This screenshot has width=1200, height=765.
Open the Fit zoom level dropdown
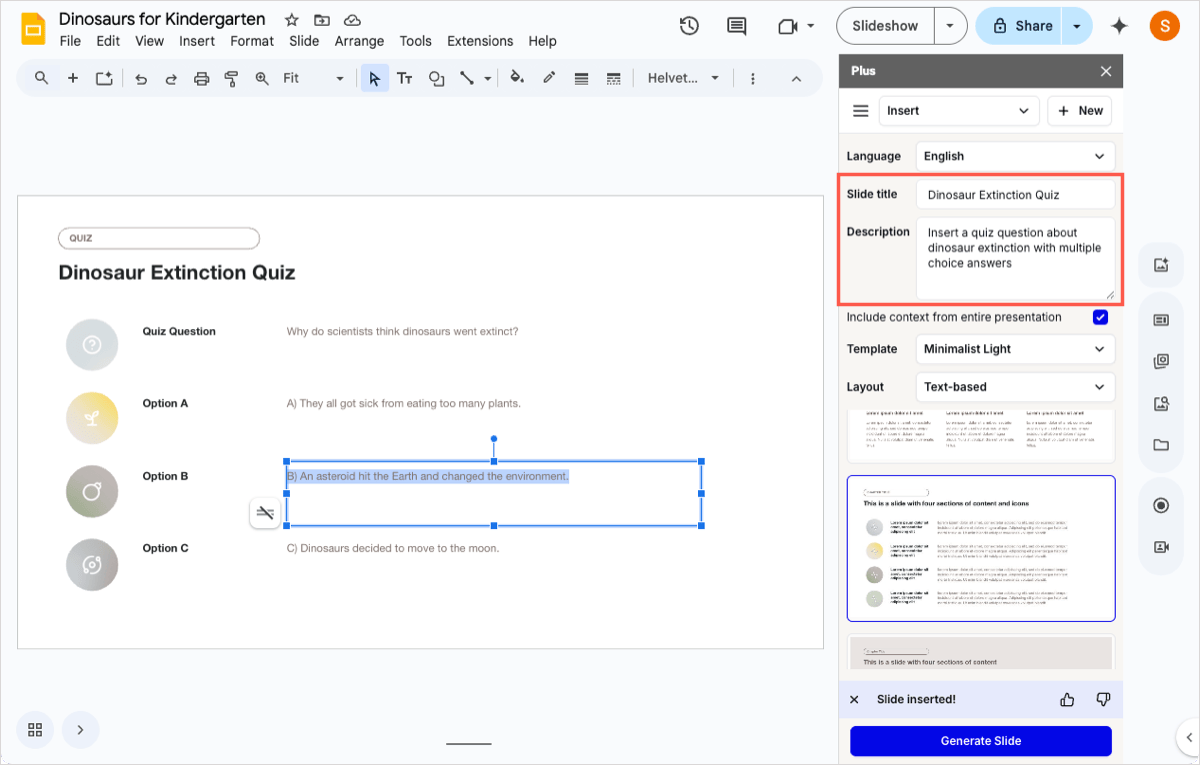313,78
